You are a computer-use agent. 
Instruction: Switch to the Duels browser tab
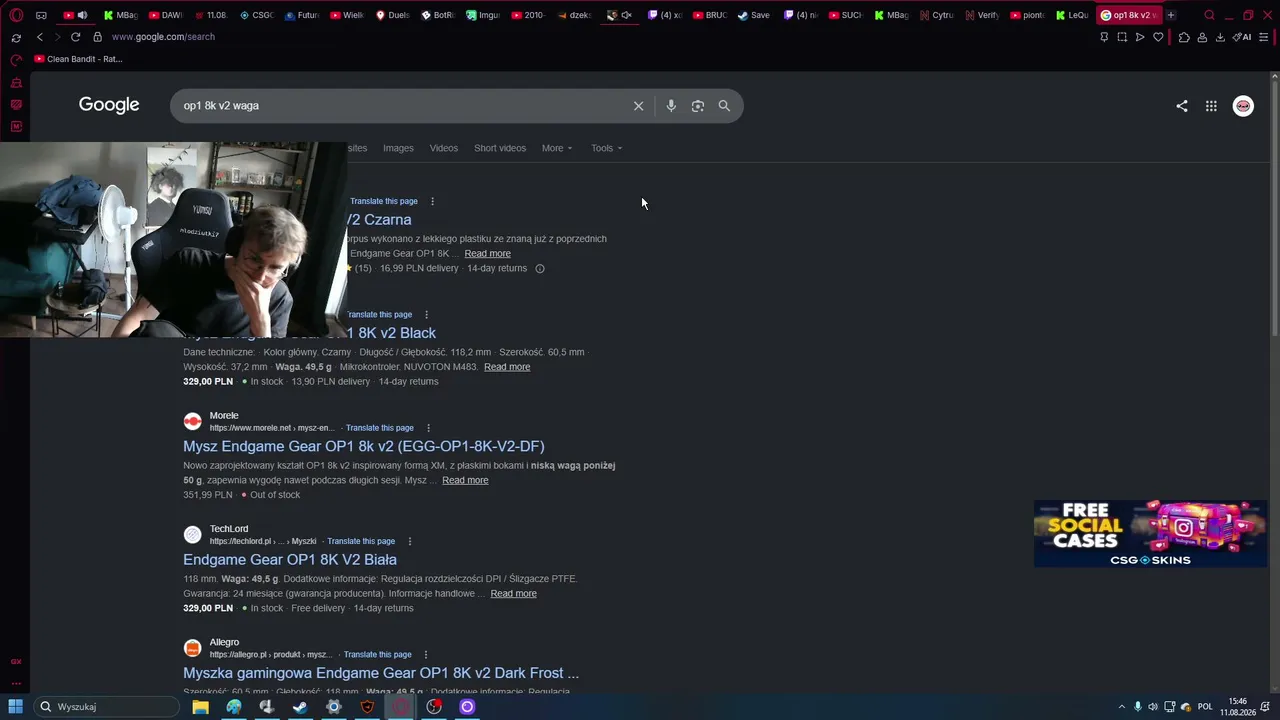(393, 15)
